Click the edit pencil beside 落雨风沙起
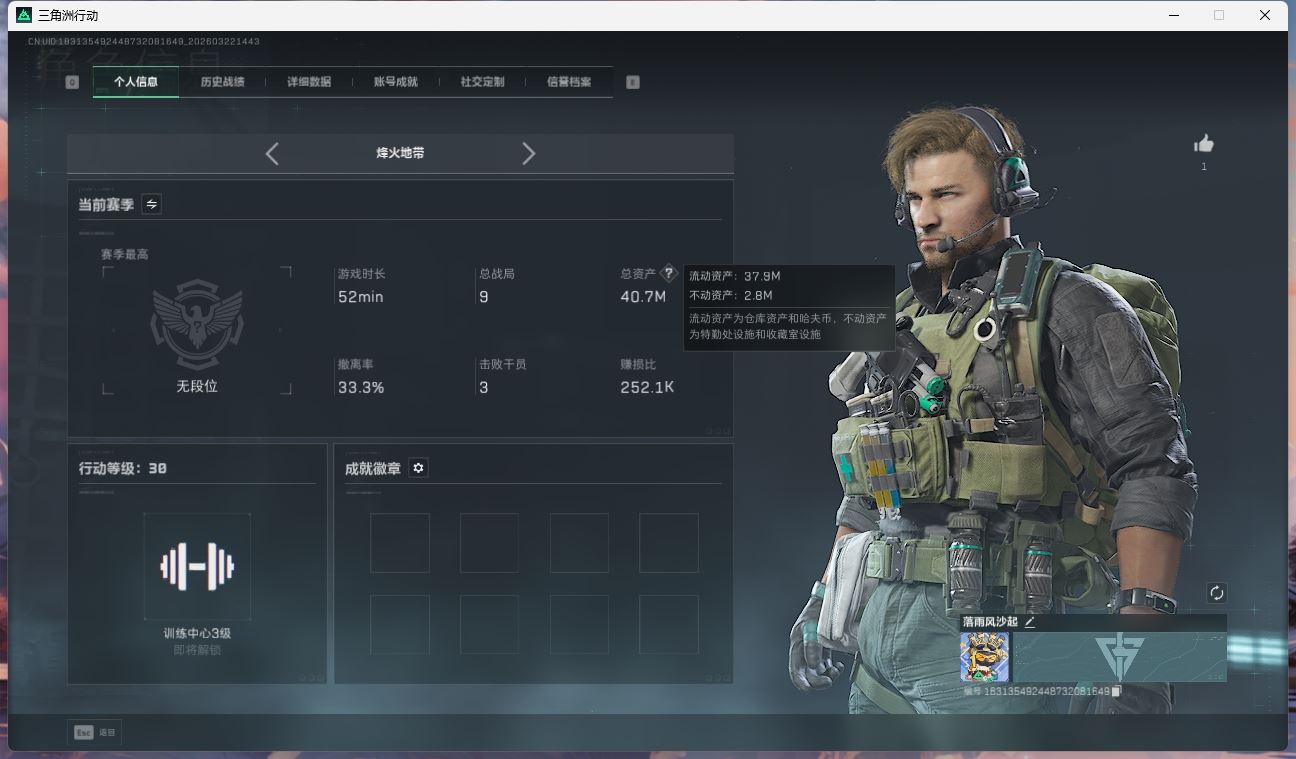 [1029, 622]
